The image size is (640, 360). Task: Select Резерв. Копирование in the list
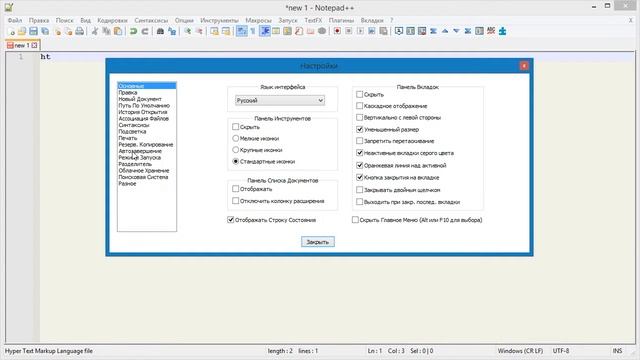146,144
